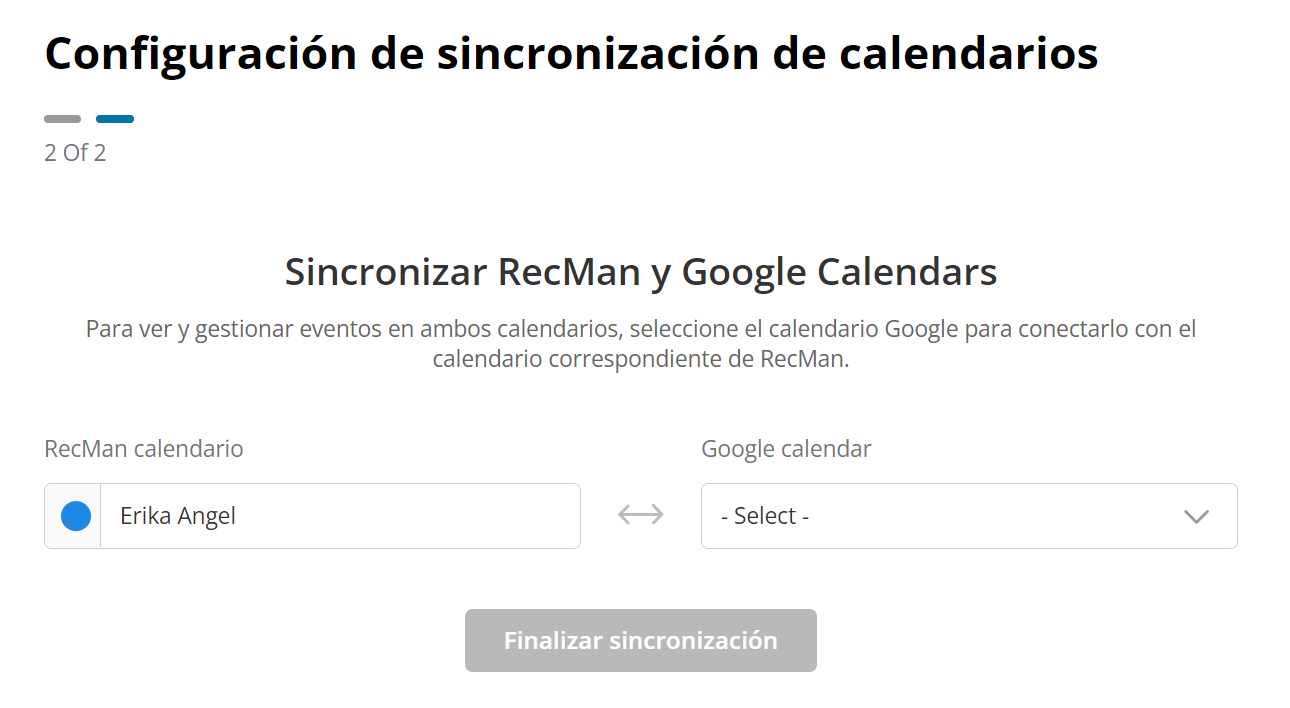The height and width of the screenshot is (708, 1290).
Task: Click the 'Erika Angel' name text
Action: [x=178, y=516]
